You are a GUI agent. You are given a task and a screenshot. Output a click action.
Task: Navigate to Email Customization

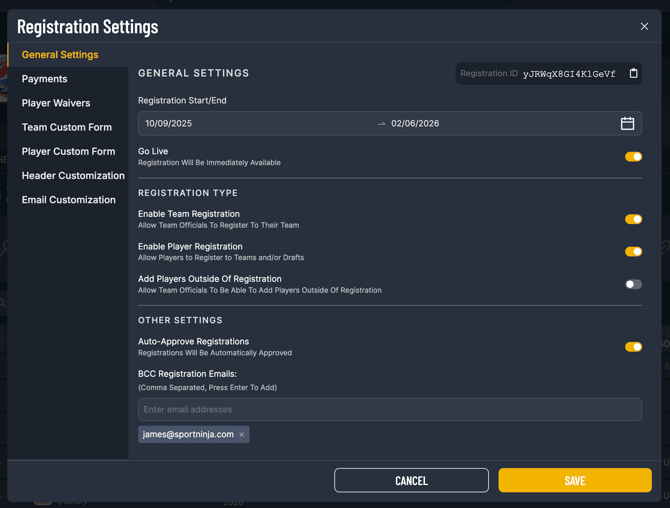pos(69,200)
